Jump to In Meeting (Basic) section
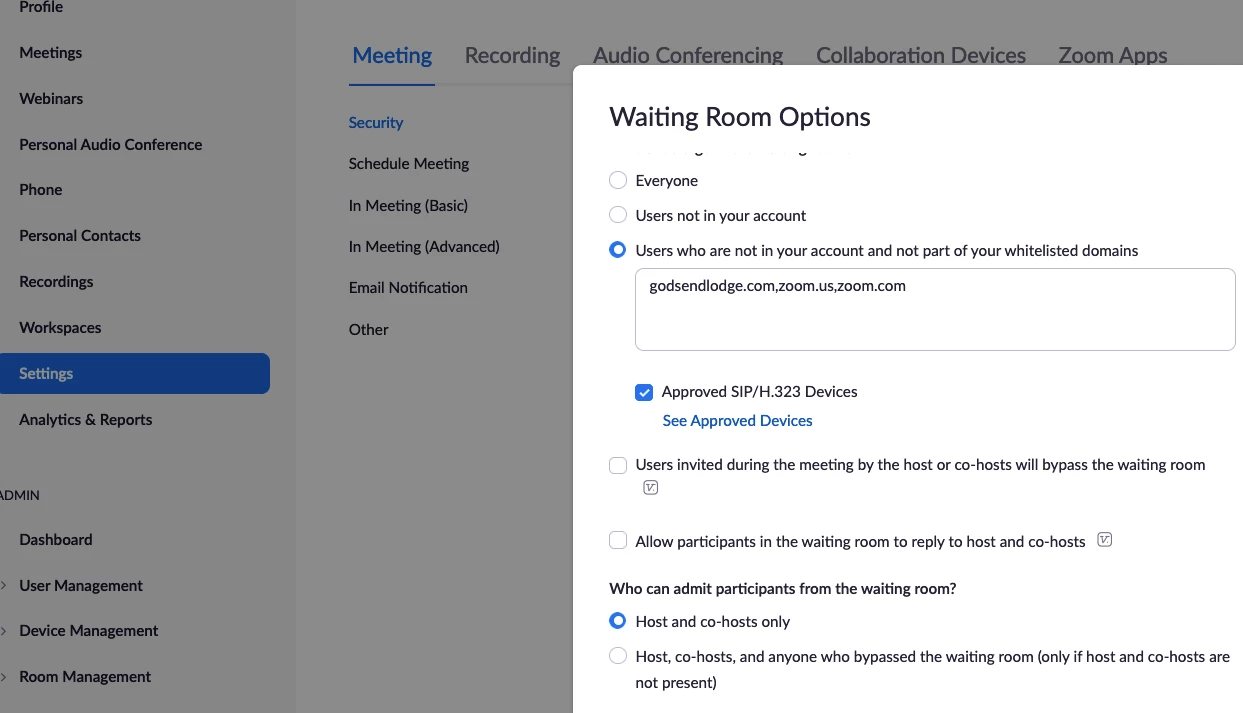Viewport: 1243px width, 713px height. click(x=408, y=206)
